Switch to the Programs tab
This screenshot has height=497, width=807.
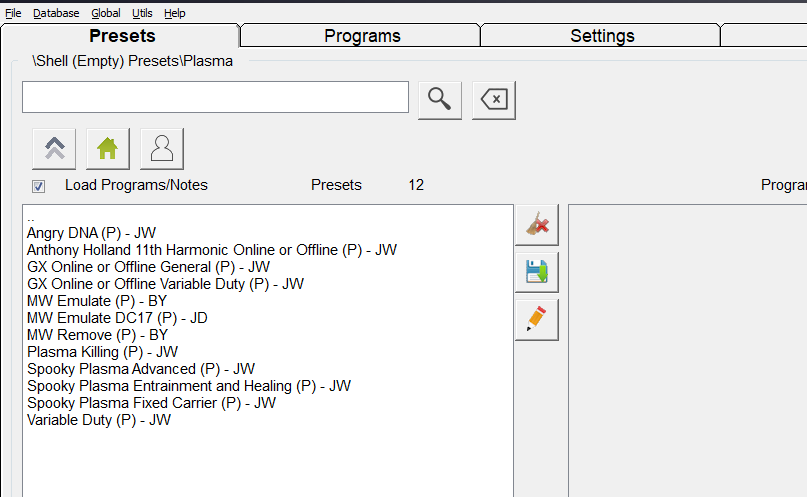click(x=362, y=36)
